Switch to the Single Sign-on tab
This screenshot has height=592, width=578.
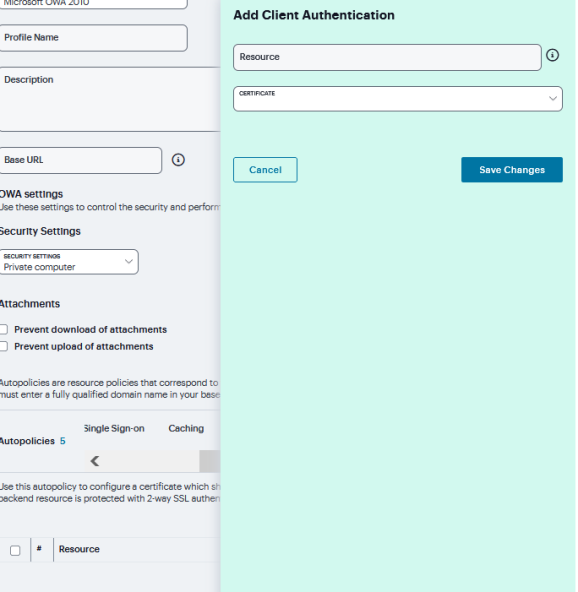[x=114, y=429]
